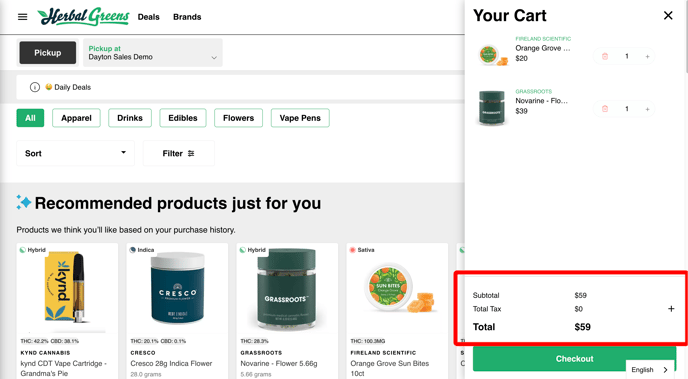Click the Novarine - Flower 5.66g title
This screenshot has width=688, height=379.
[x=279, y=363]
